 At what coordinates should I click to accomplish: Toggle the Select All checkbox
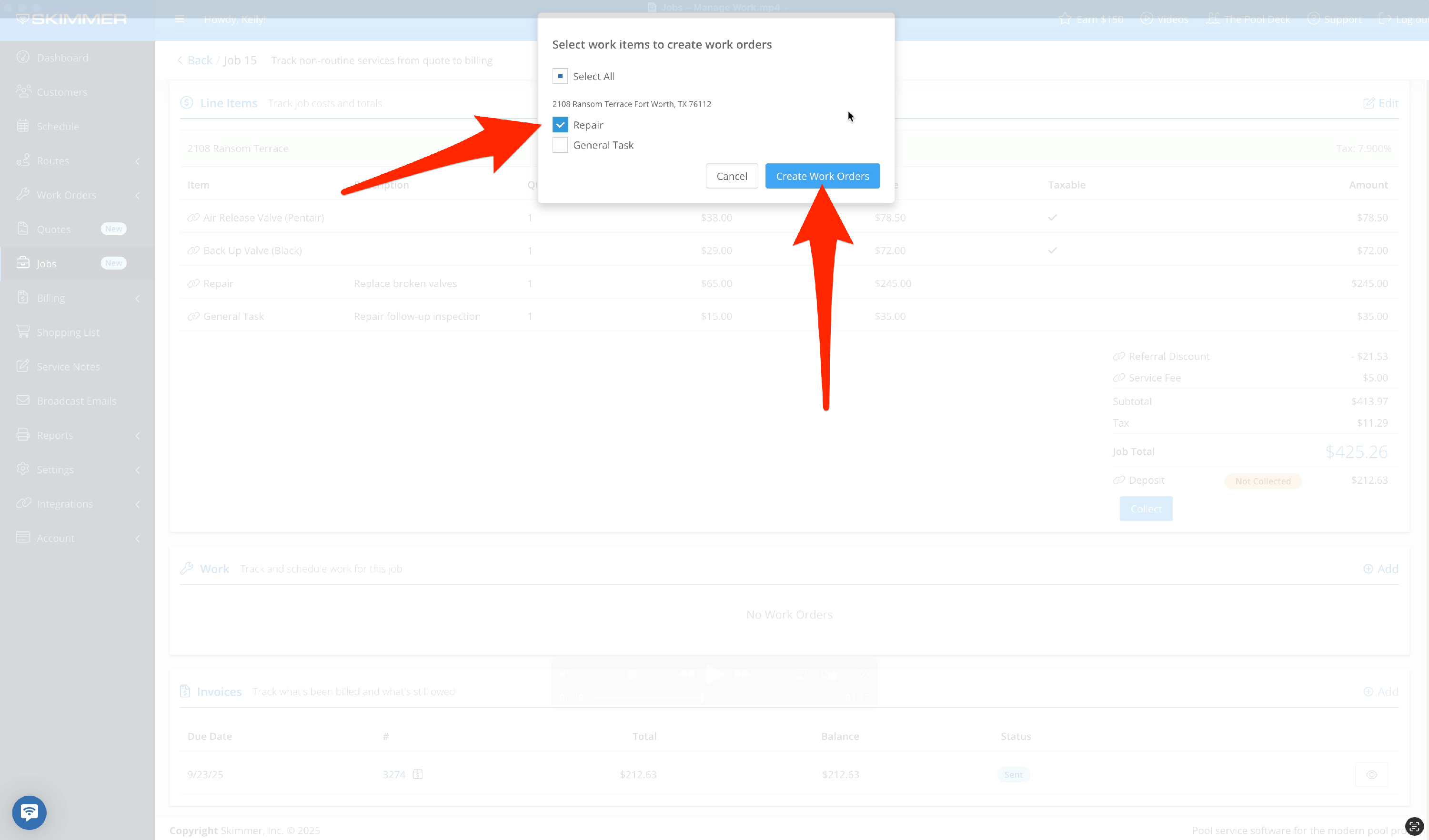pyautogui.click(x=560, y=76)
